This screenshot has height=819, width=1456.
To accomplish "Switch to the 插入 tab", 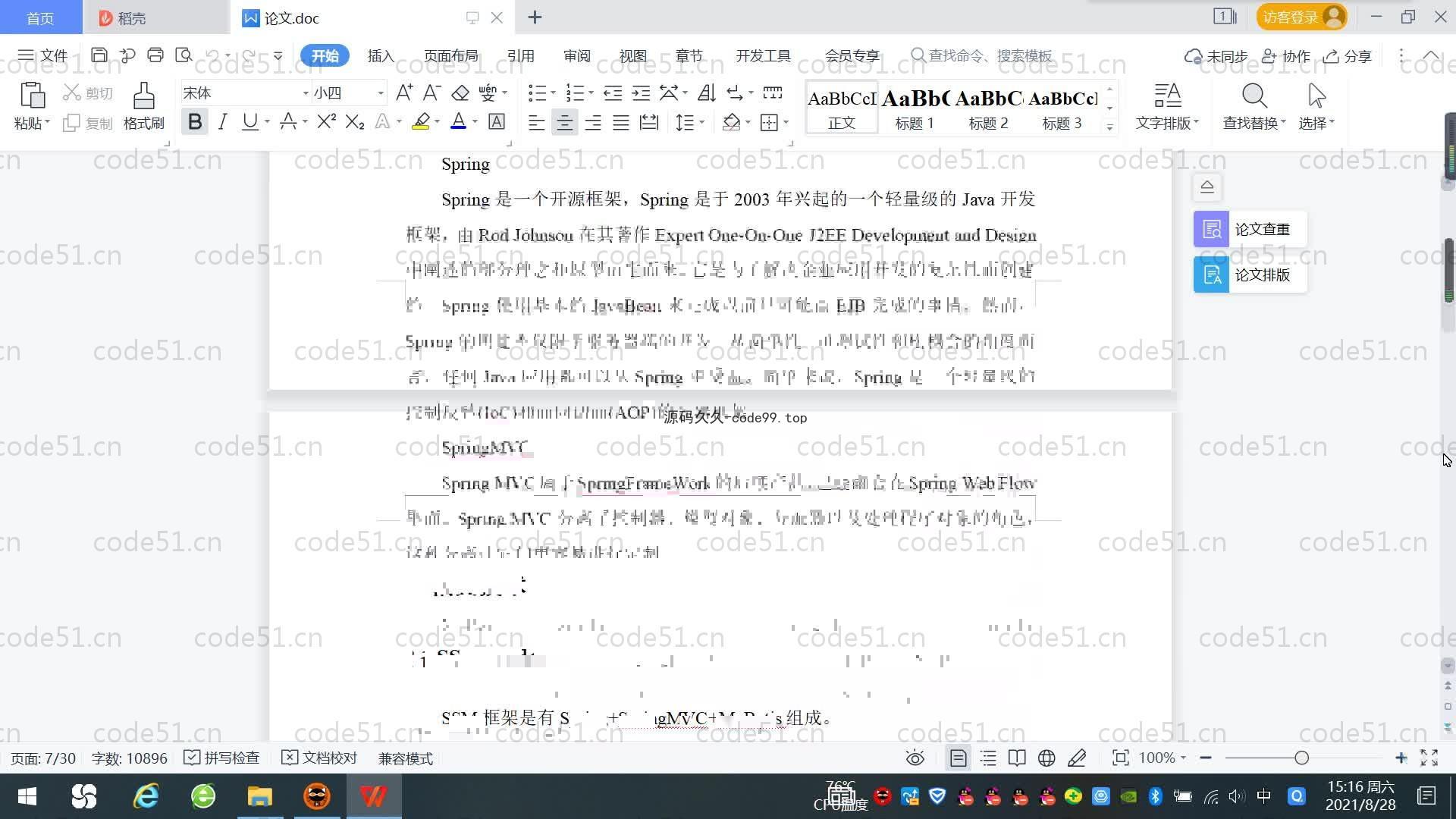I will [381, 55].
